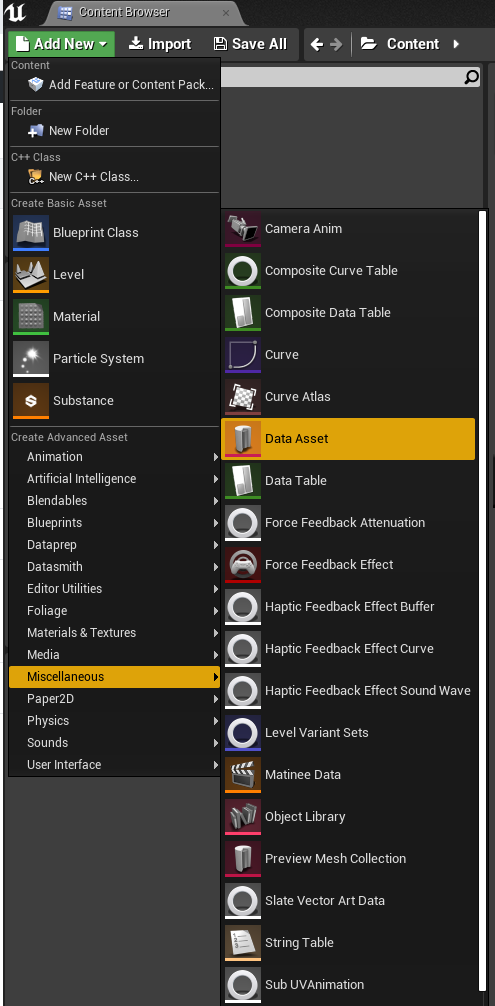
Task: Click the Force Feedback Effect gamepad icon
Action: pyautogui.click(x=243, y=565)
